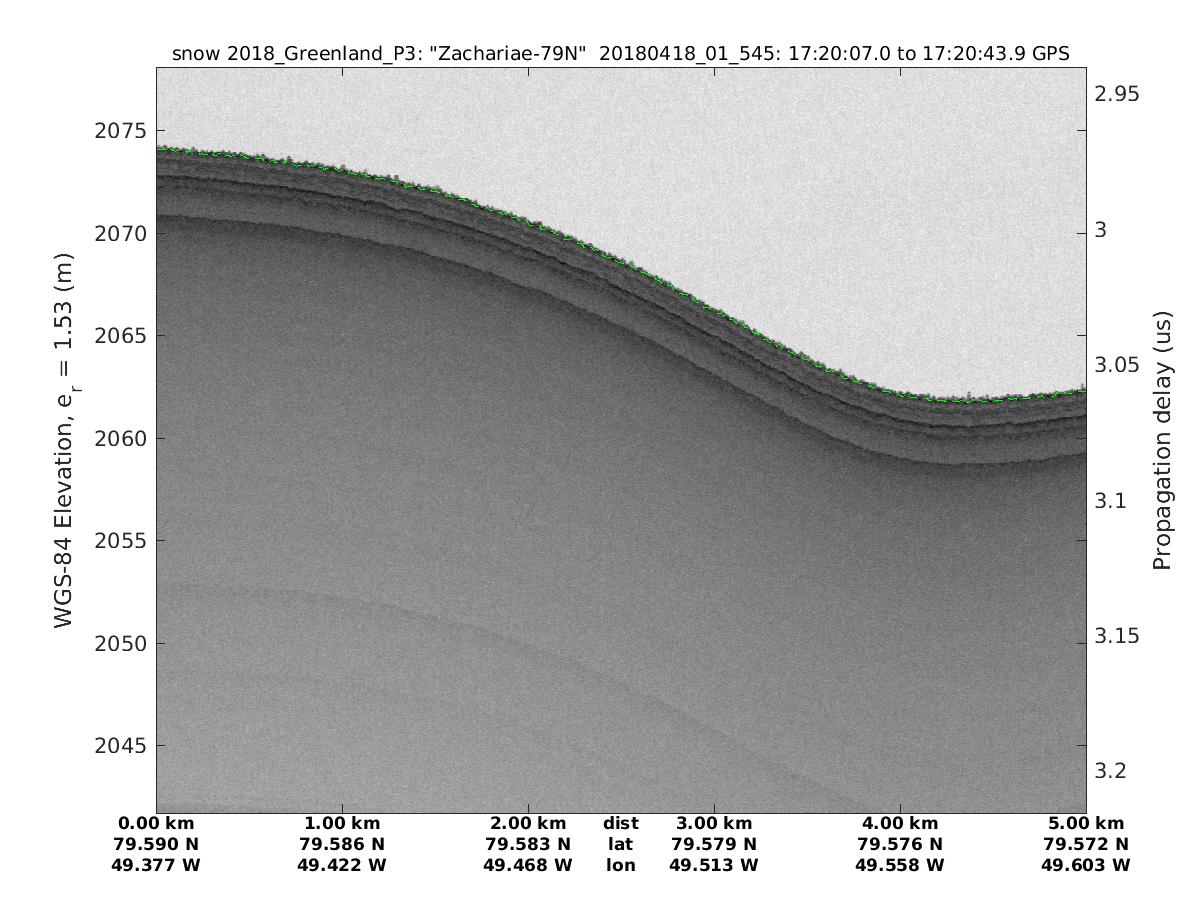The width and height of the screenshot is (1200, 900).
Task: Click the 2060 elevation tick label
Action: pos(120,439)
